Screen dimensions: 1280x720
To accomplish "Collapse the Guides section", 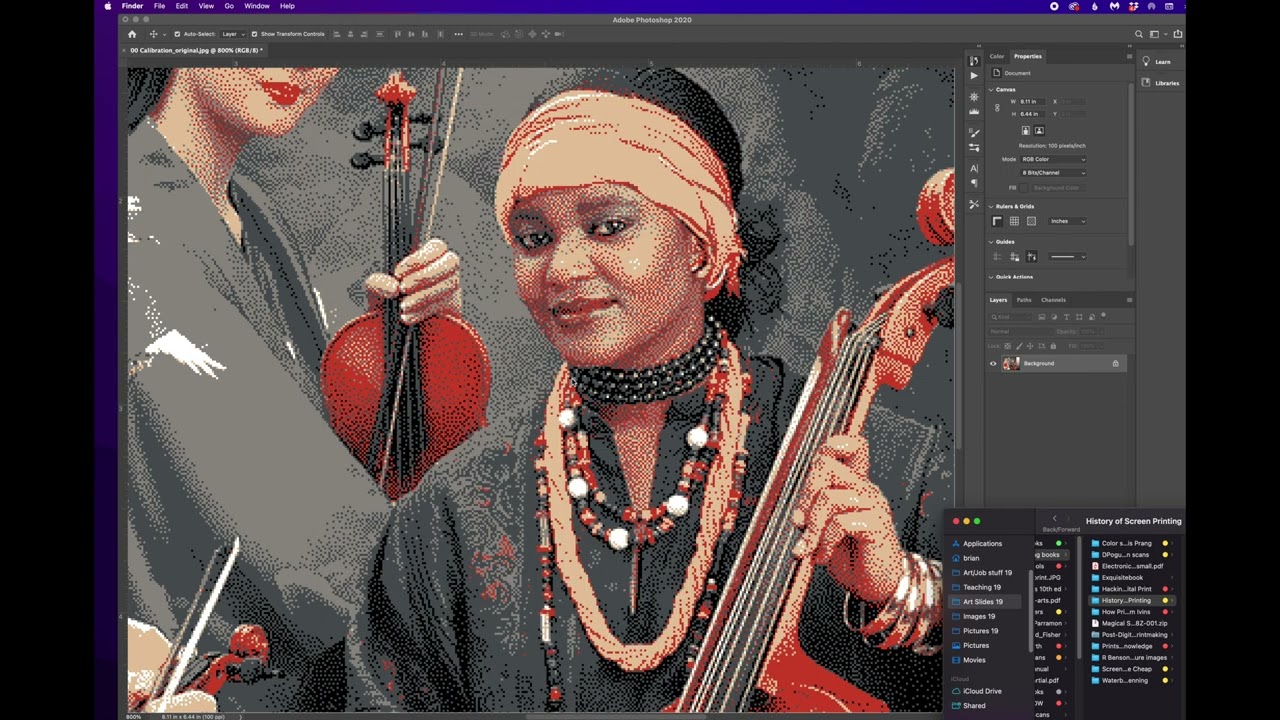I will pyautogui.click(x=991, y=242).
